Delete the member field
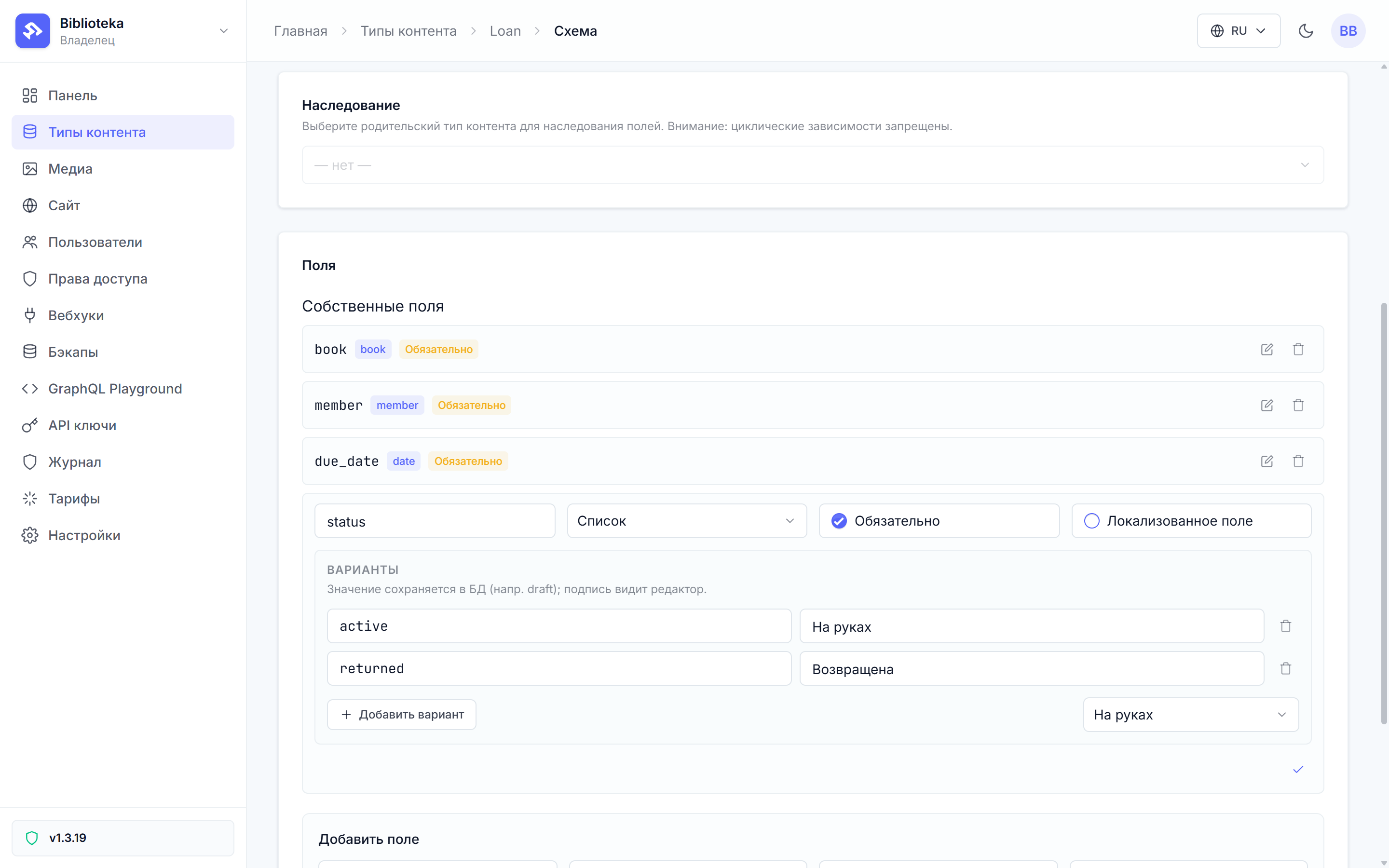Screen dimensions: 1389x868 (x=1298, y=405)
